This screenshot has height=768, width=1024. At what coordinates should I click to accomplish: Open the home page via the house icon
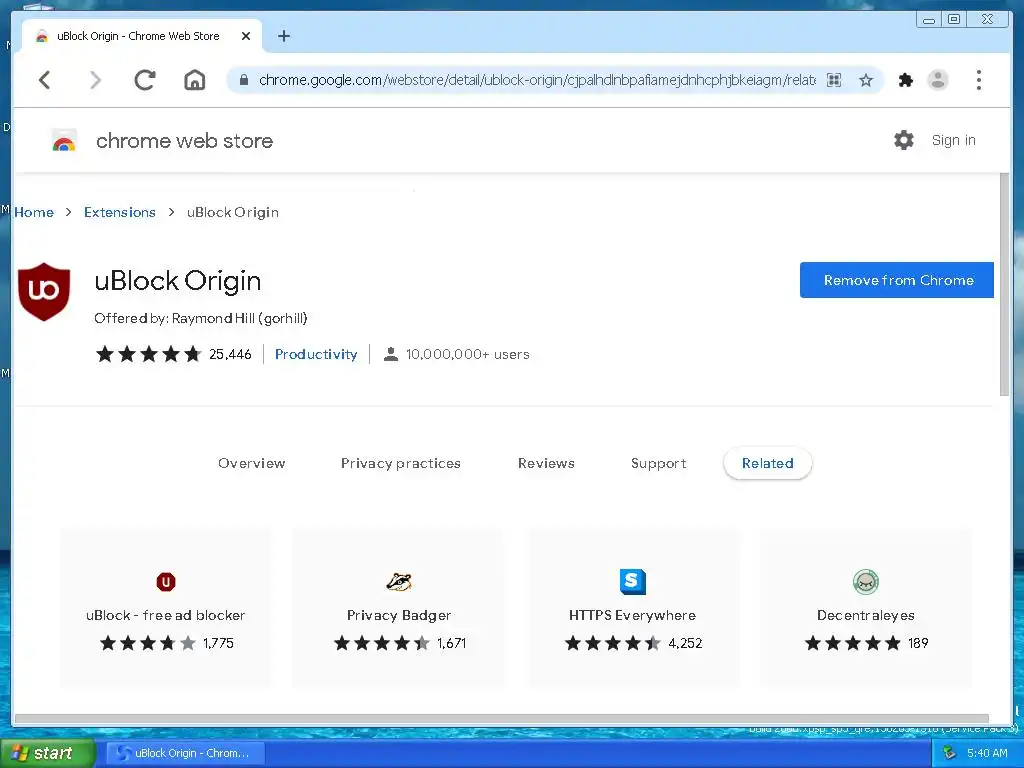click(x=195, y=80)
